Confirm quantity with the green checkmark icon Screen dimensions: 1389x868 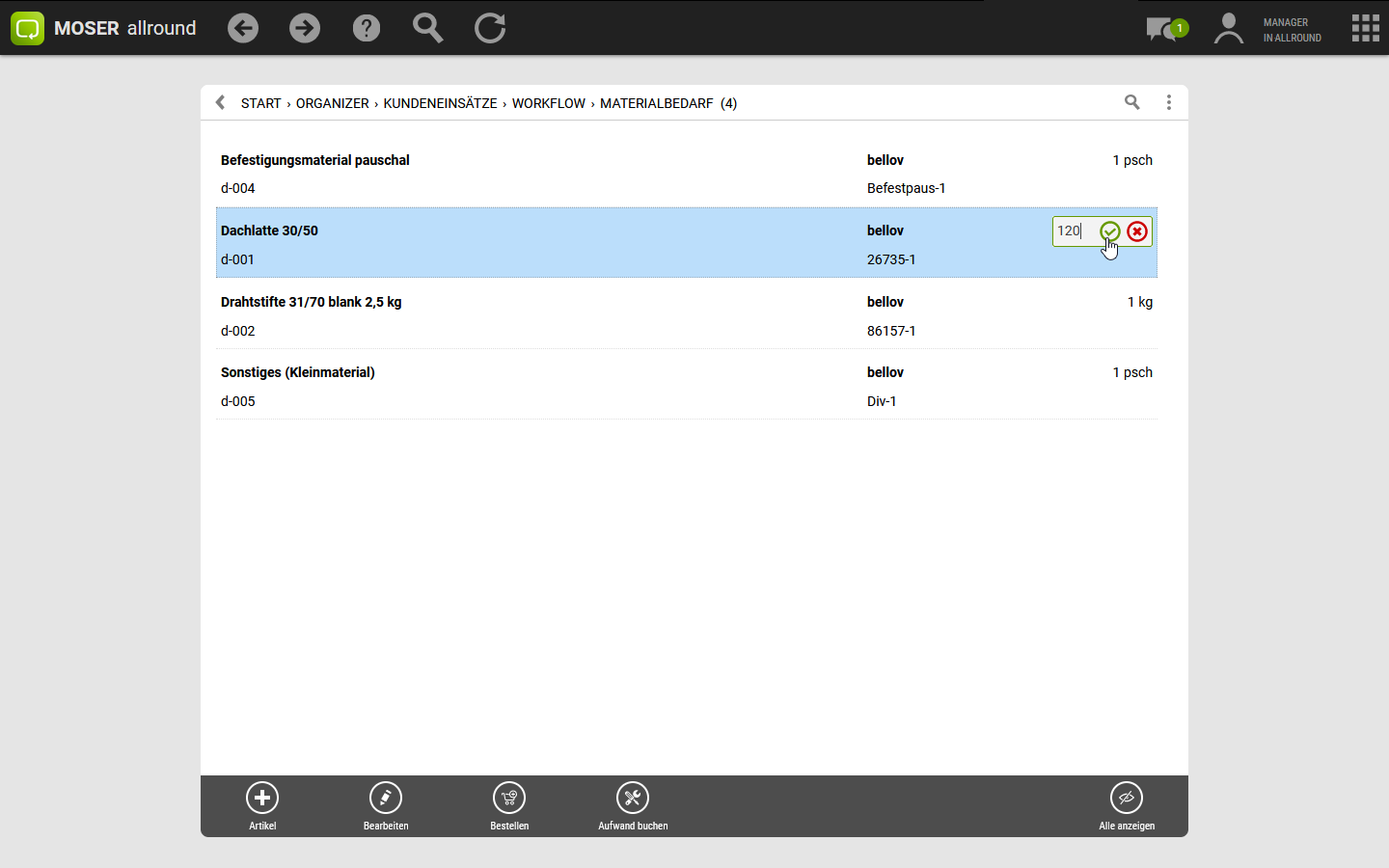1109,231
